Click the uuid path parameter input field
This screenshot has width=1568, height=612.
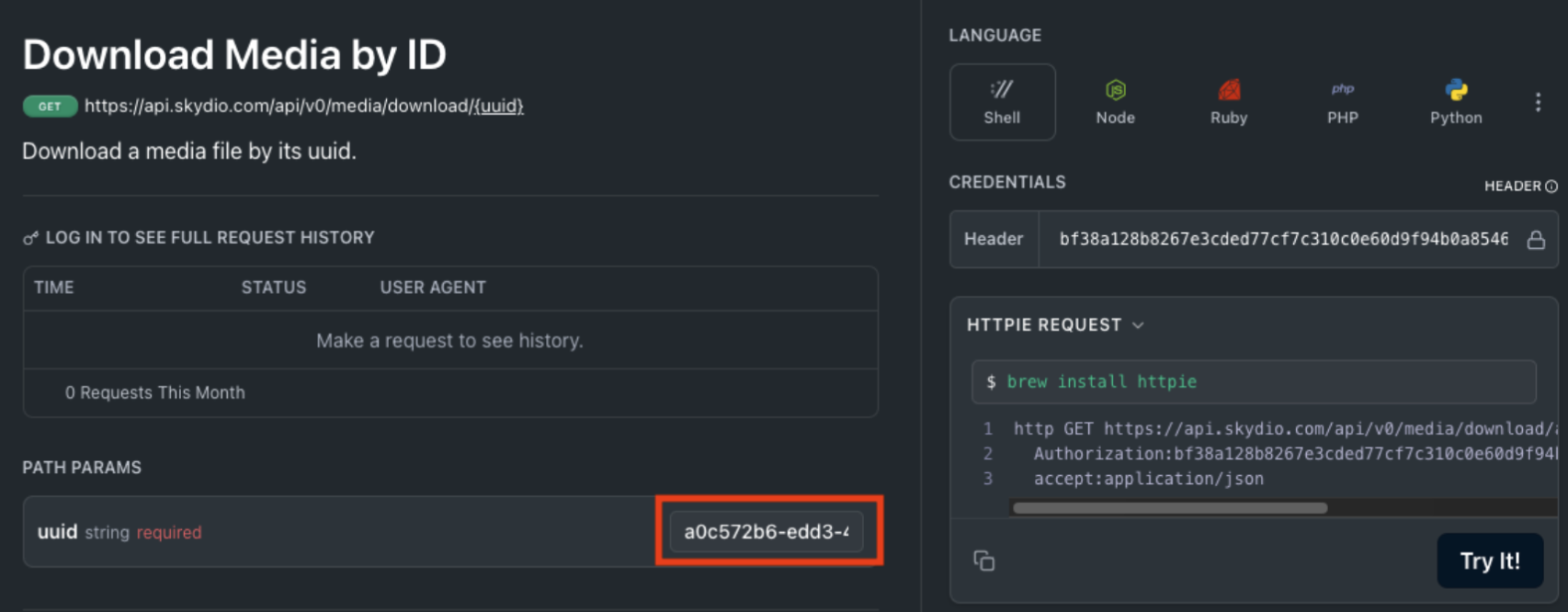(767, 532)
